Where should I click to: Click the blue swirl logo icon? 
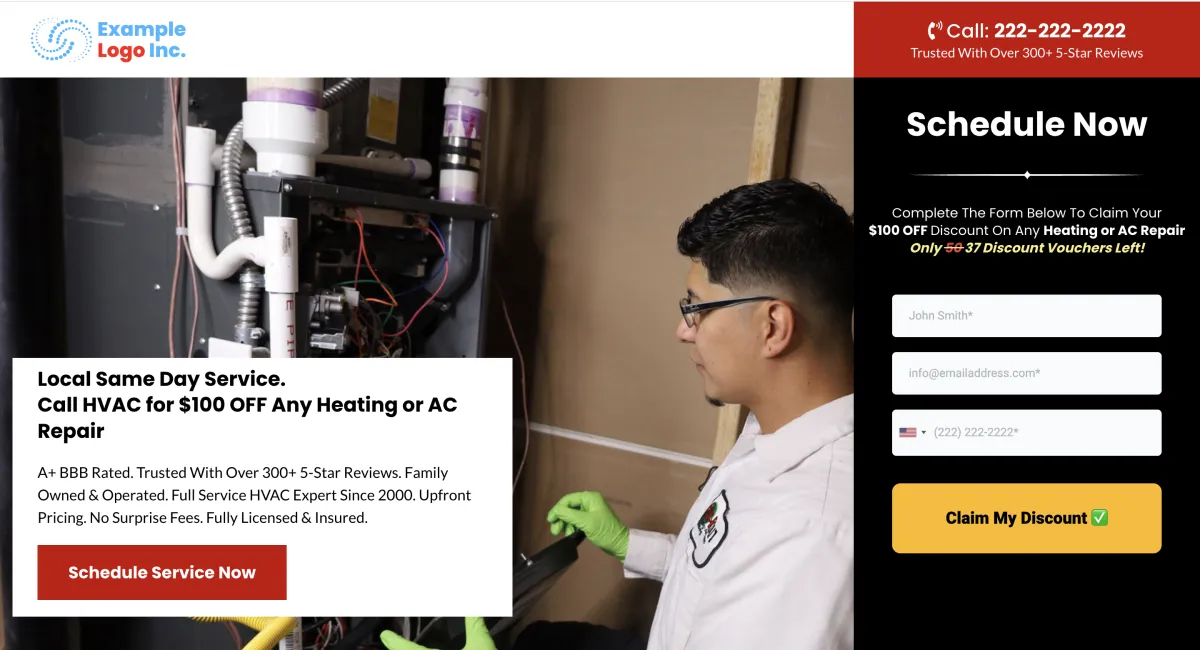pos(61,40)
